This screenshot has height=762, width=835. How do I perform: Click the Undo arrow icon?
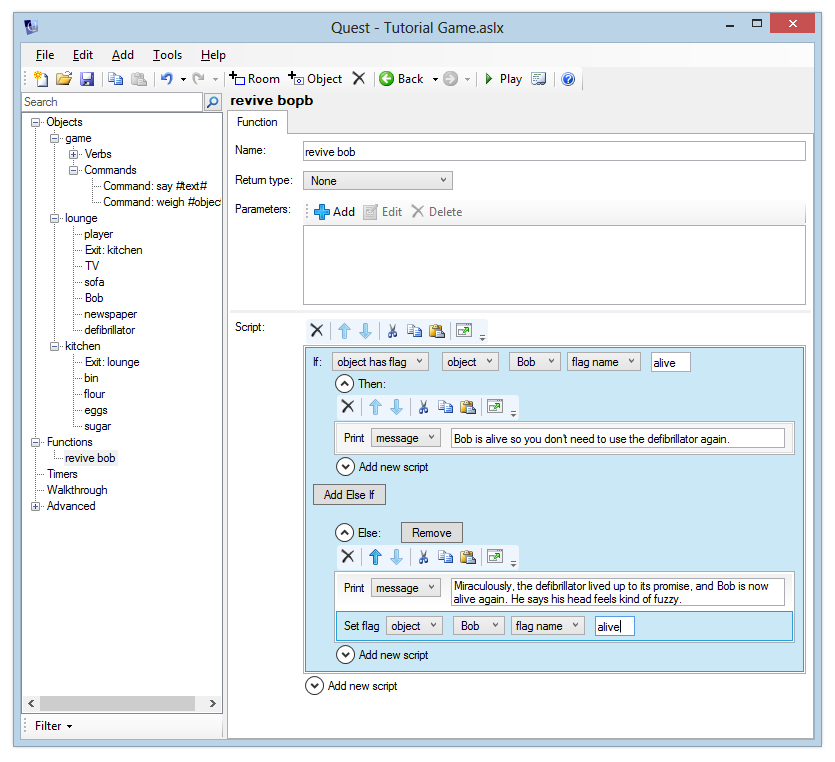(167, 79)
